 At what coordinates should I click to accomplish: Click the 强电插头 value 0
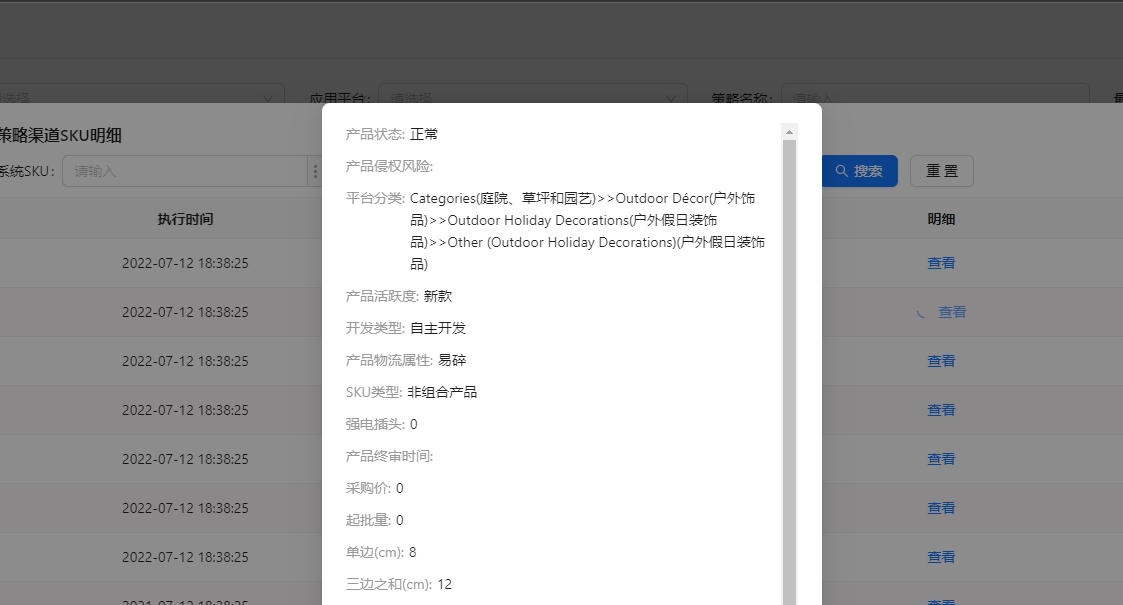click(413, 425)
